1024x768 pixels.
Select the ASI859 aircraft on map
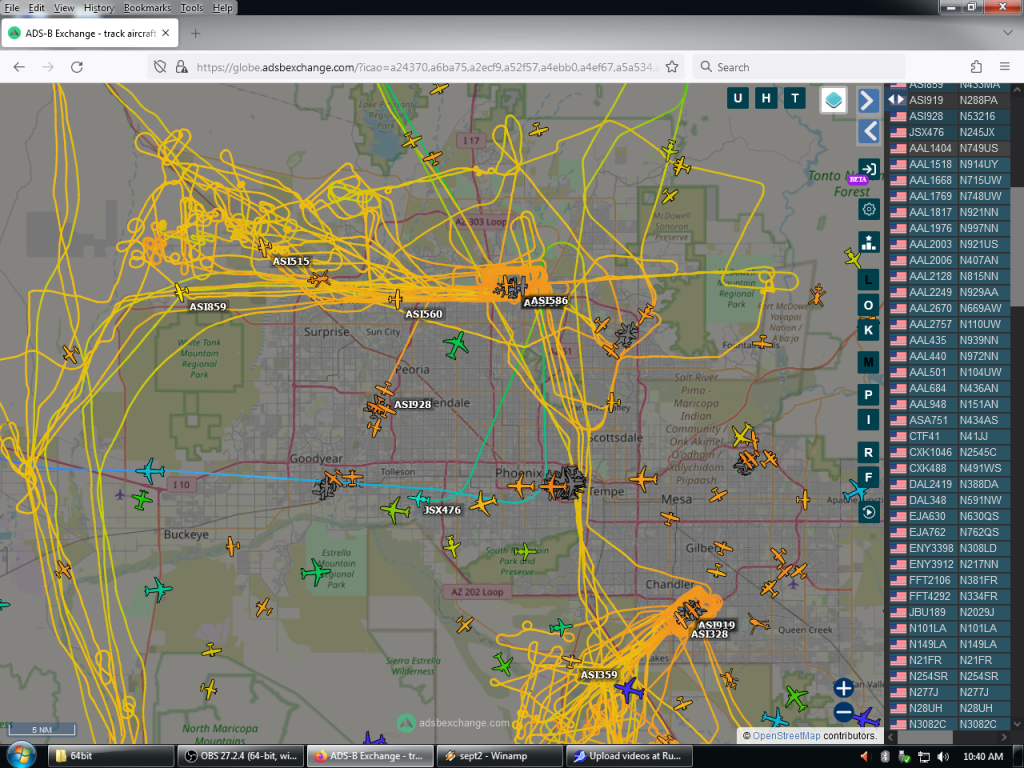point(181,292)
